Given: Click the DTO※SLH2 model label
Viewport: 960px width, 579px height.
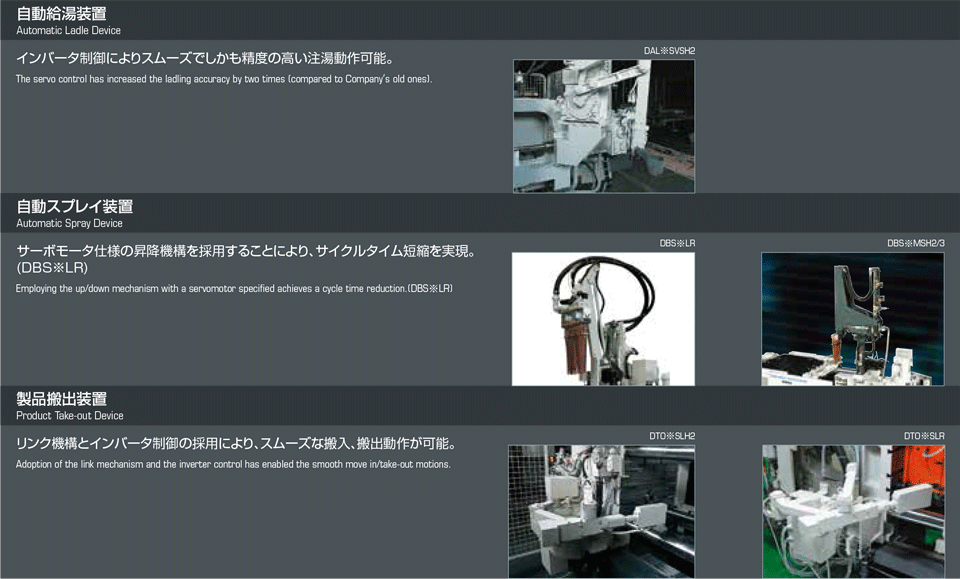Looking at the screenshot, I should [x=671, y=436].
